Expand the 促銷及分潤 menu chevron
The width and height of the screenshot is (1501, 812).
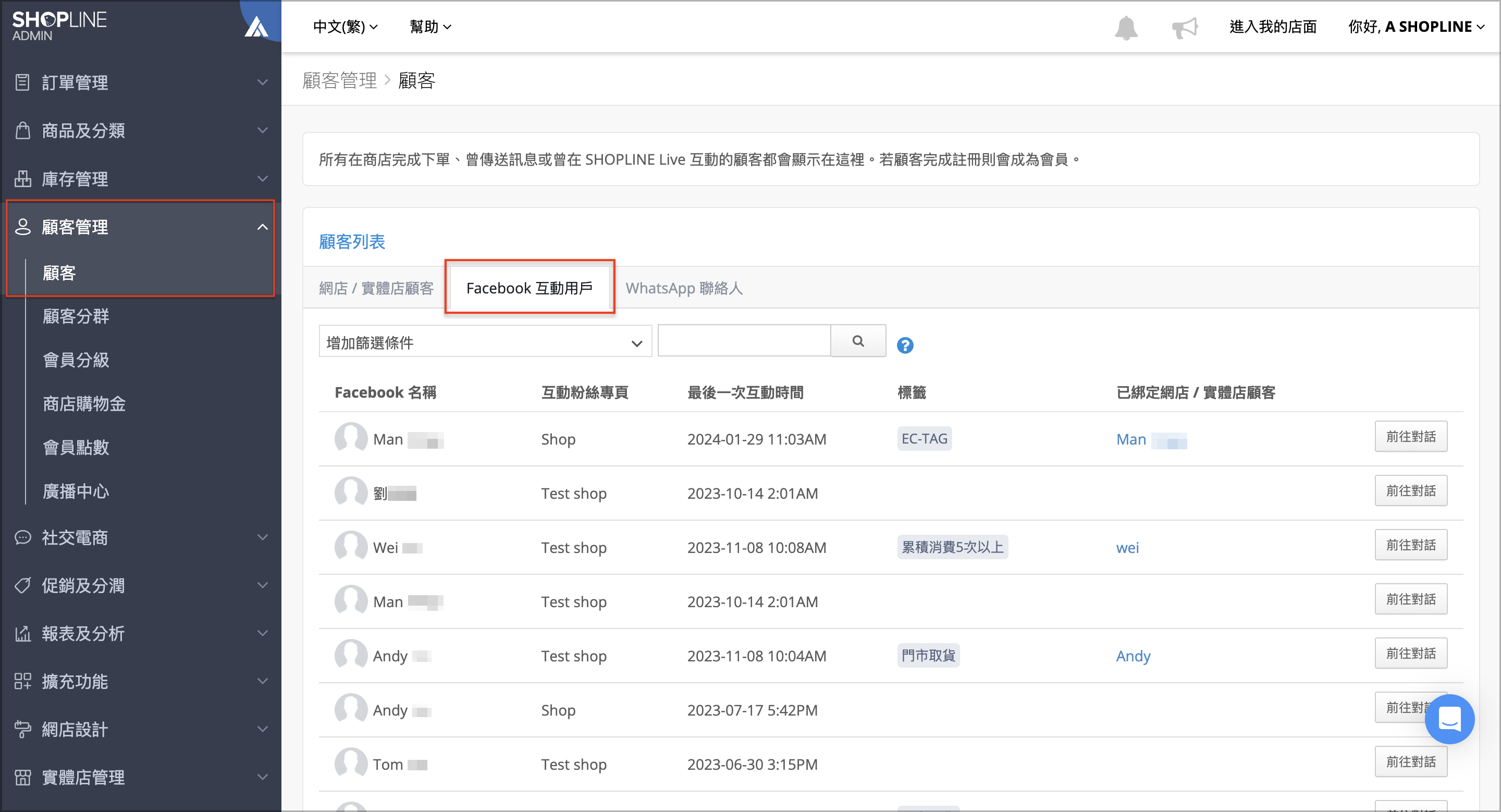[263, 585]
